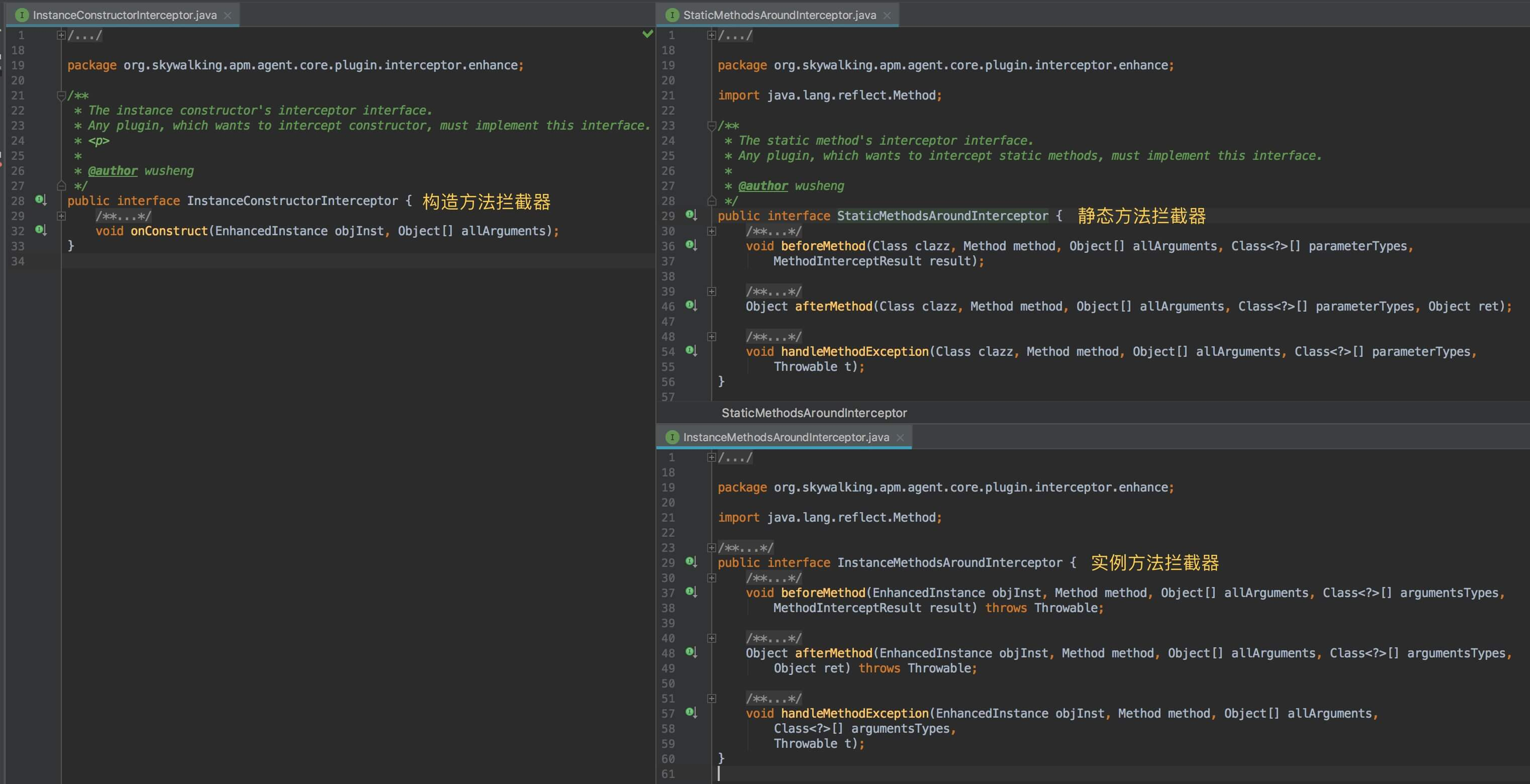Click gutter icon next to instance beforeMethod
Image resolution: width=1530 pixels, height=784 pixels.
tap(691, 592)
